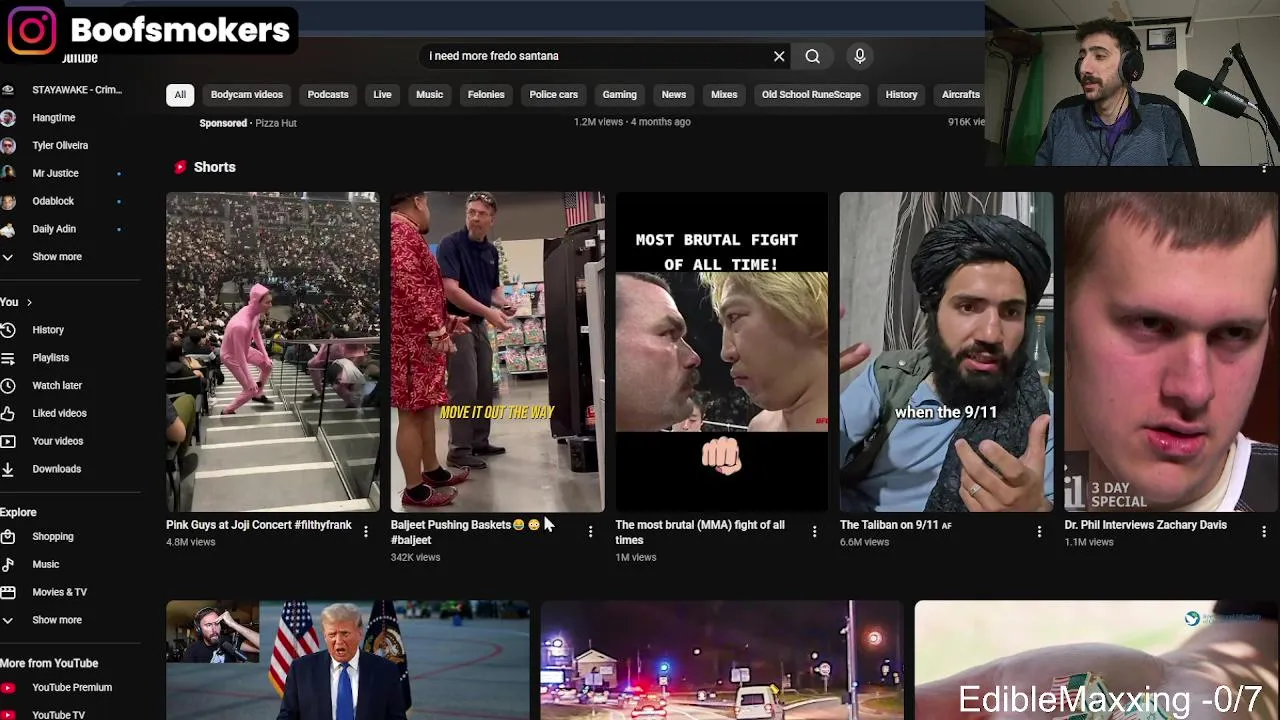Select the Podcasts chip
The image size is (1280, 720).
click(x=328, y=94)
